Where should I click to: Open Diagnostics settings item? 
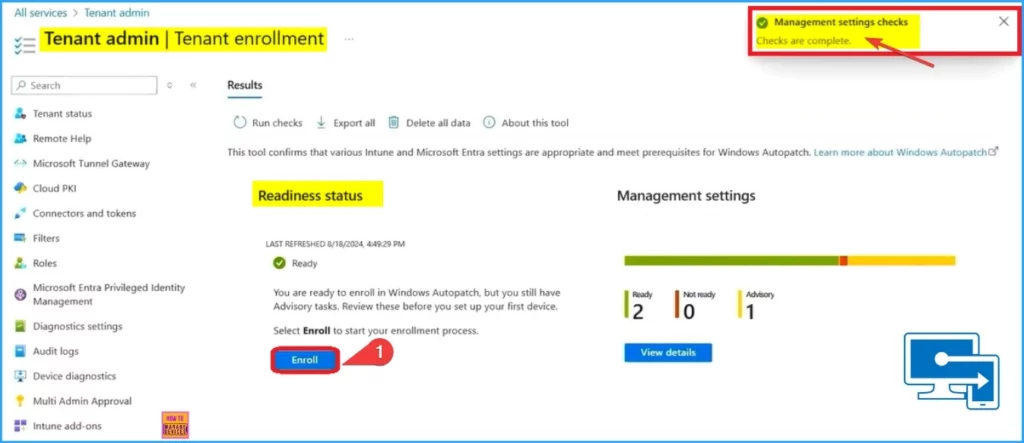click(x=78, y=326)
